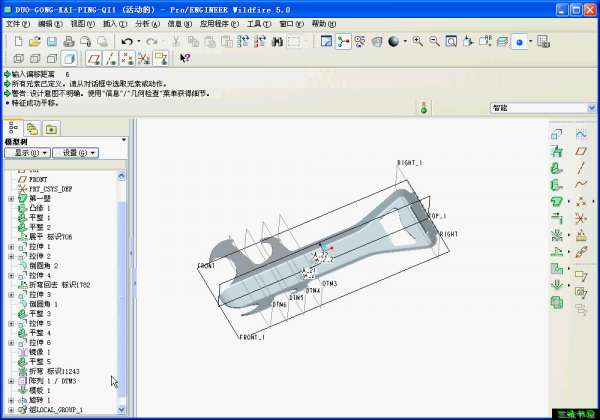The height and width of the screenshot is (420, 600).
Task: Click the 显示 button in model tree
Action: coord(27,153)
